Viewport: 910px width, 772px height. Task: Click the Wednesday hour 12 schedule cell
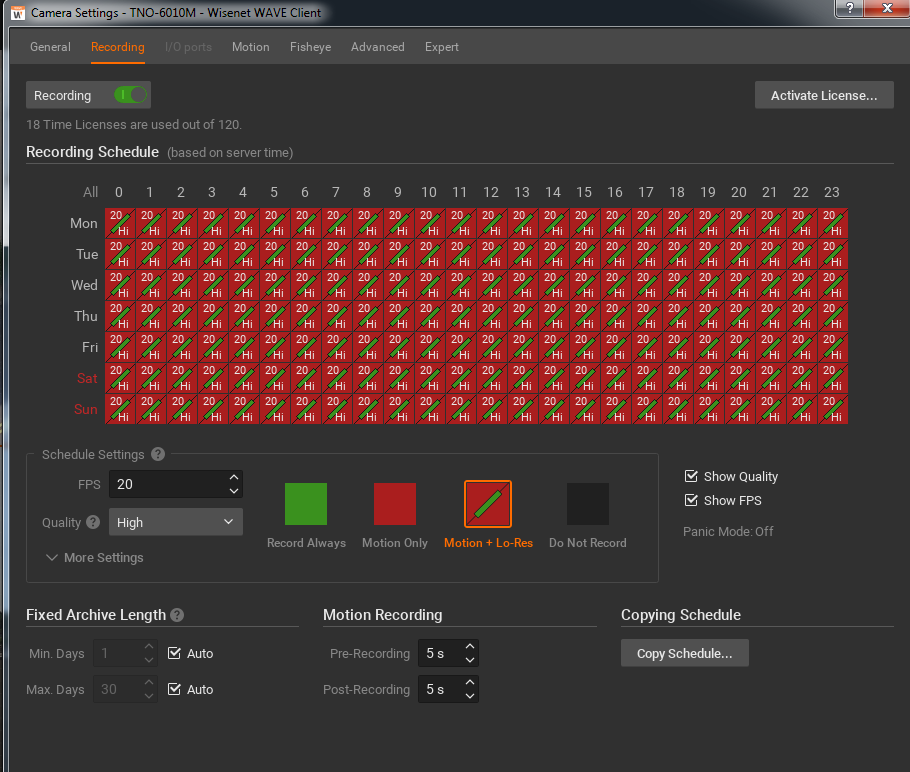tap(492, 285)
